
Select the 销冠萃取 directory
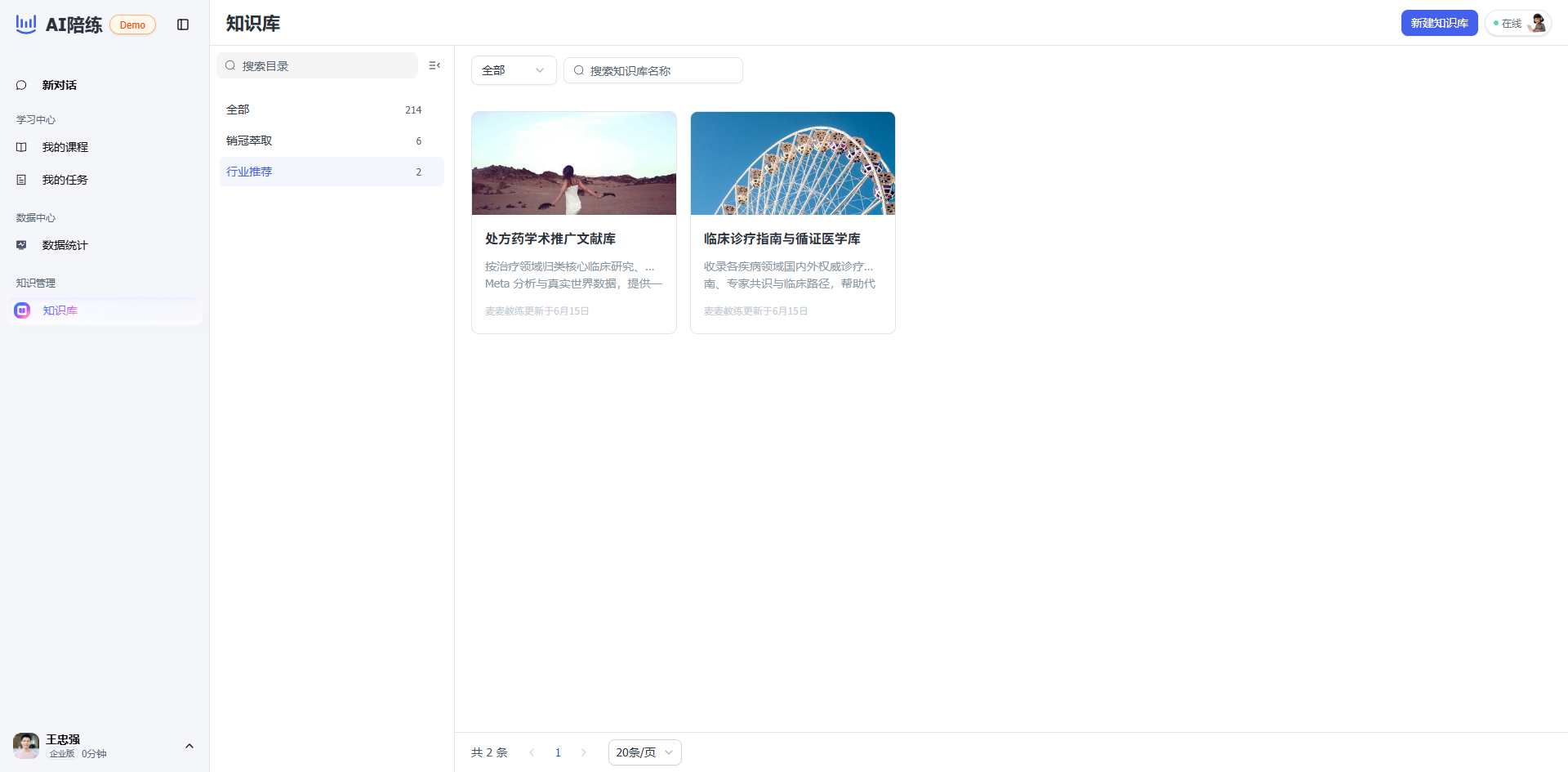[x=332, y=141]
